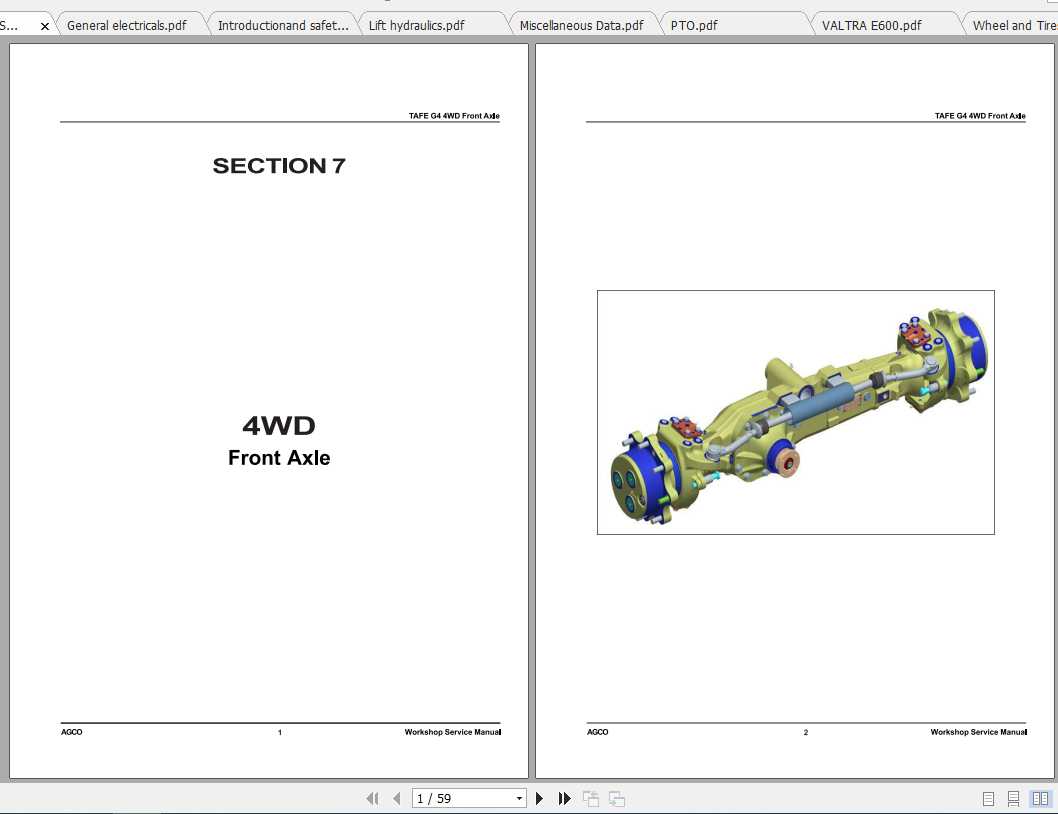
Task: Open the Introductionand safet... tab
Action: click(283, 26)
